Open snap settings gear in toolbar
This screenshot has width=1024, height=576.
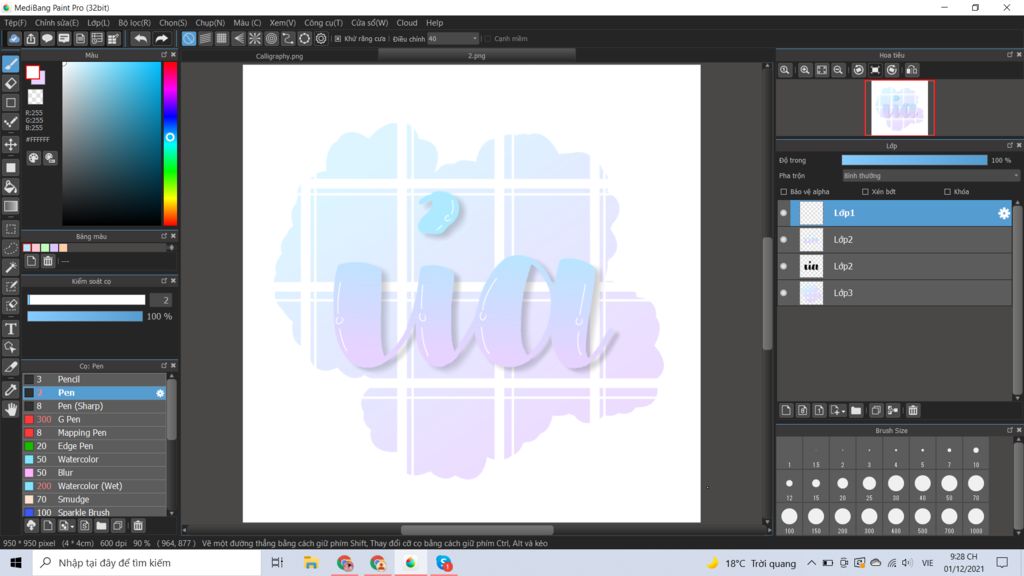321,39
